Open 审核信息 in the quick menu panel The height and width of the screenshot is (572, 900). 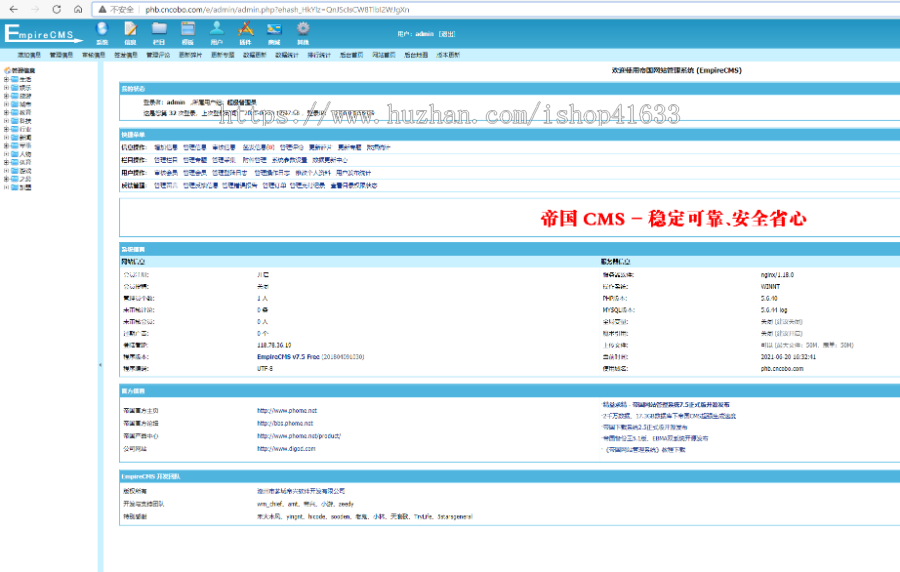pyautogui.click(x=223, y=147)
